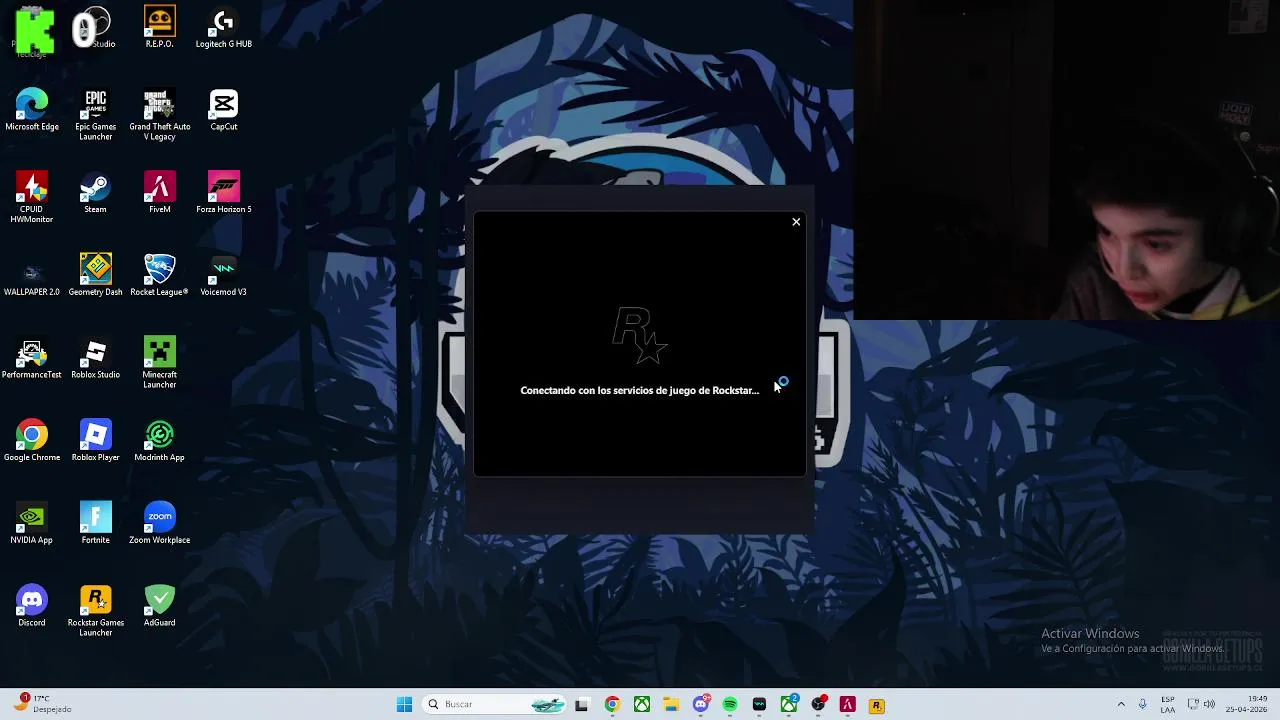Open the FiveM icon in the taskbar
Screen dimensions: 1280x720
pos(848,705)
